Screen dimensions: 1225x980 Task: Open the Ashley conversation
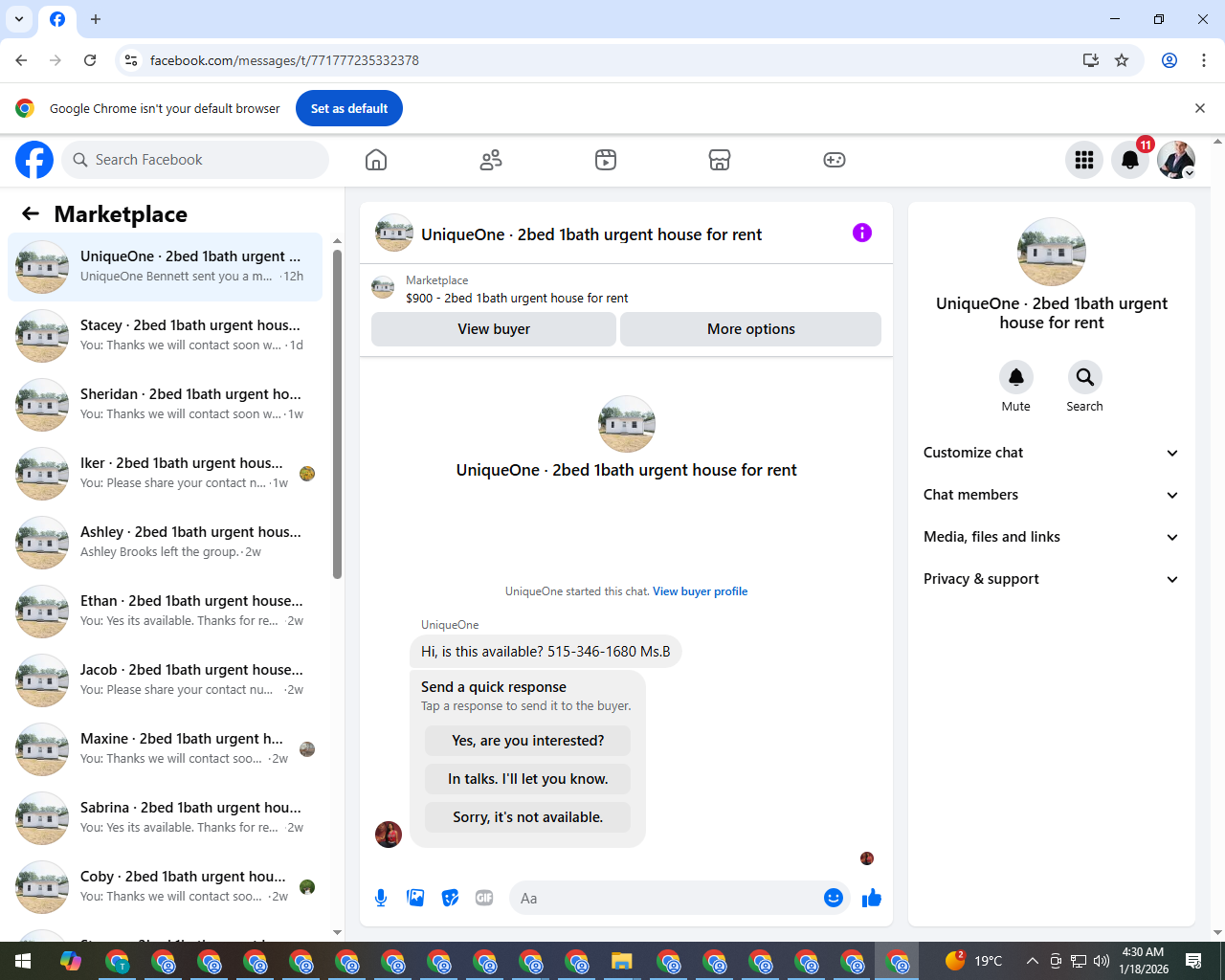[x=165, y=542]
